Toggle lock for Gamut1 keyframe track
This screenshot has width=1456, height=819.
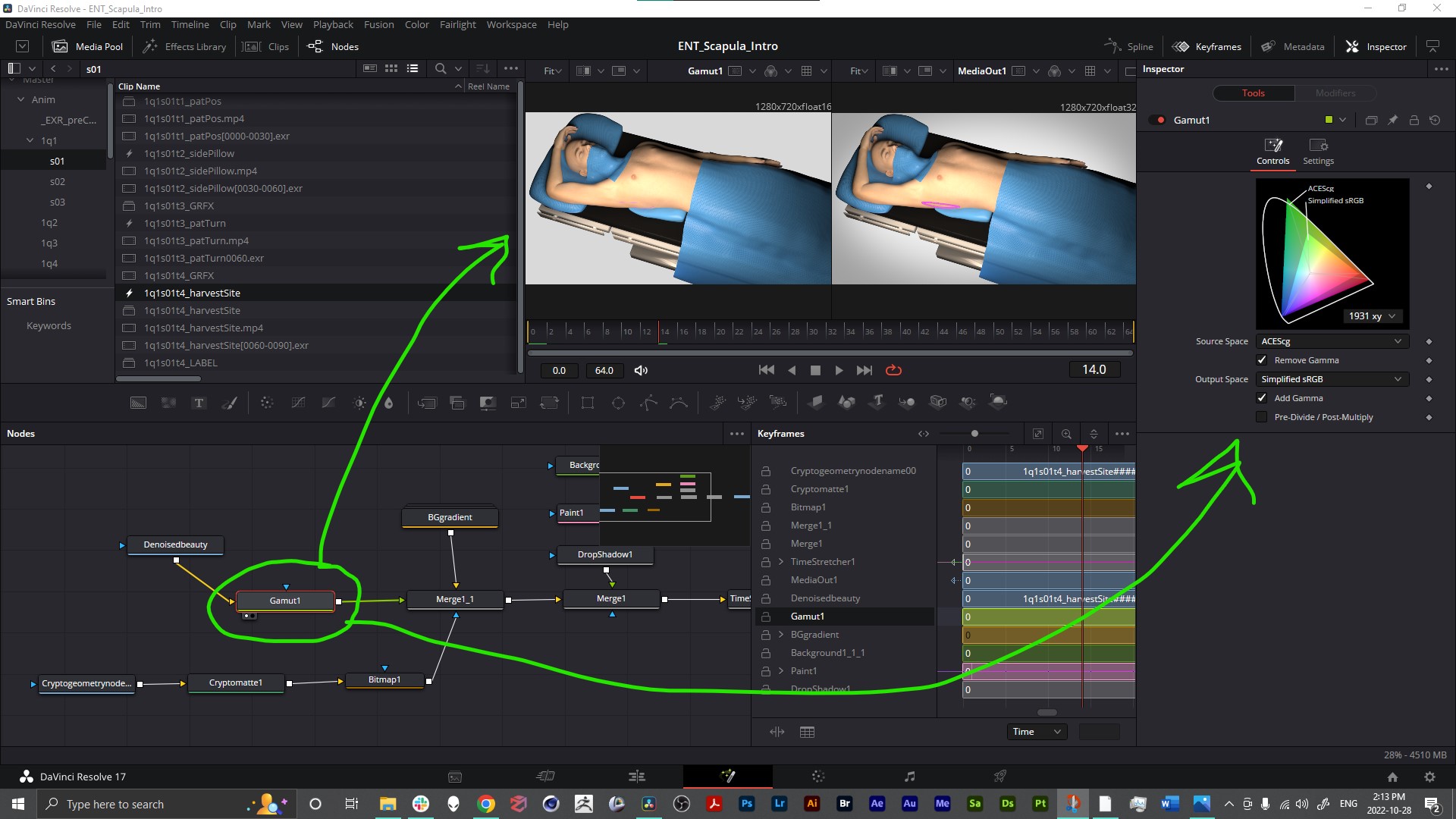coord(766,617)
